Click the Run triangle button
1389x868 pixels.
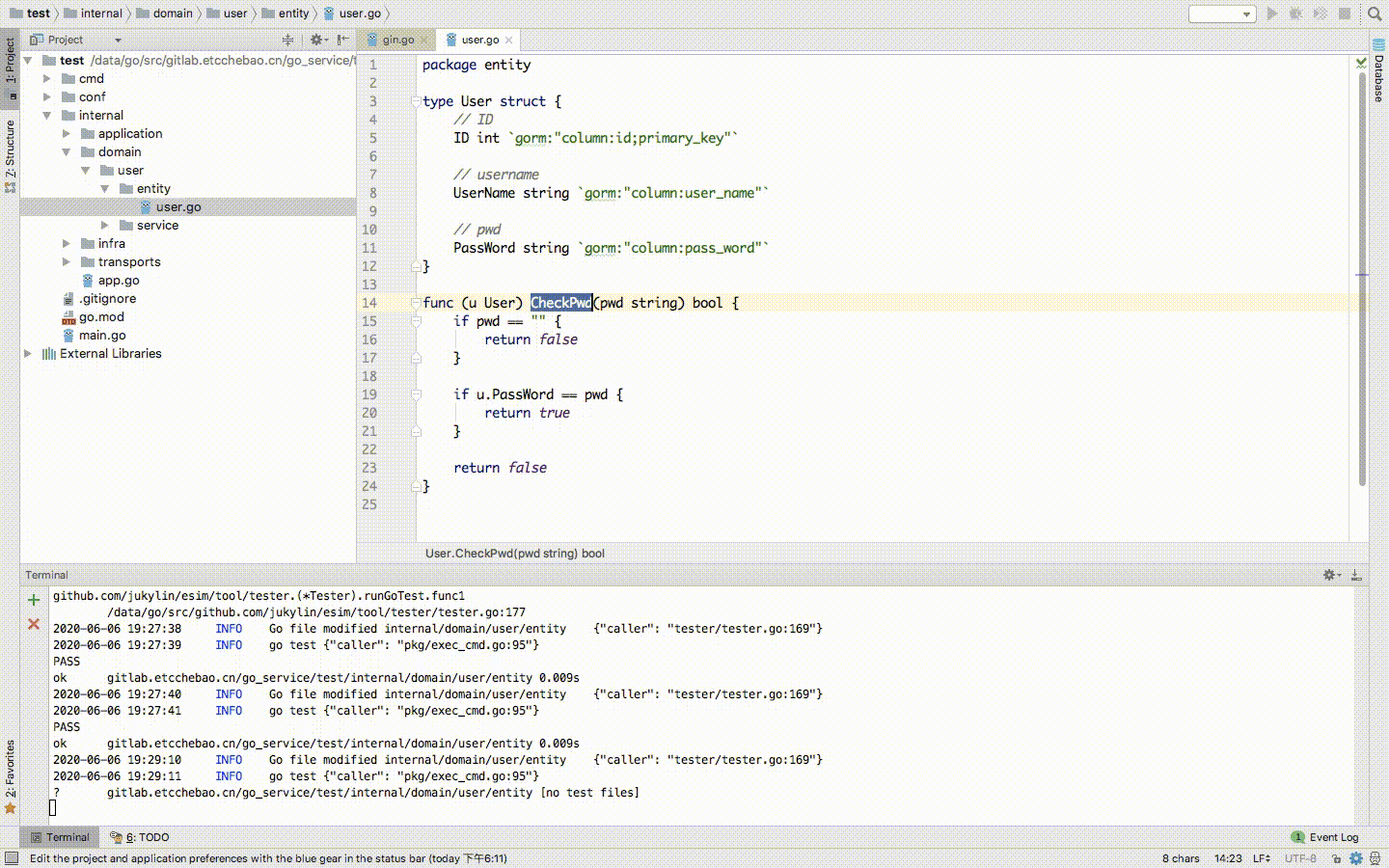[x=1272, y=14]
